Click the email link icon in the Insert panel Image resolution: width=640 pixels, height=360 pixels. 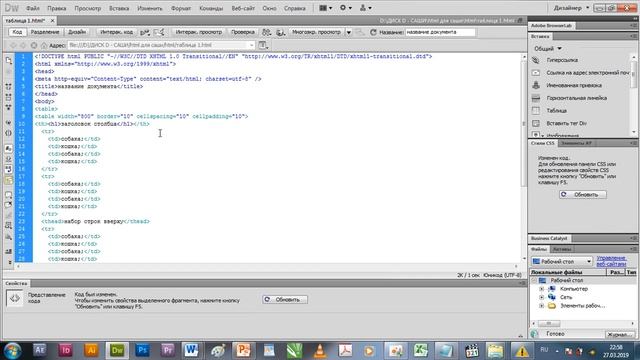pyautogui.click(x=536, y=73)
